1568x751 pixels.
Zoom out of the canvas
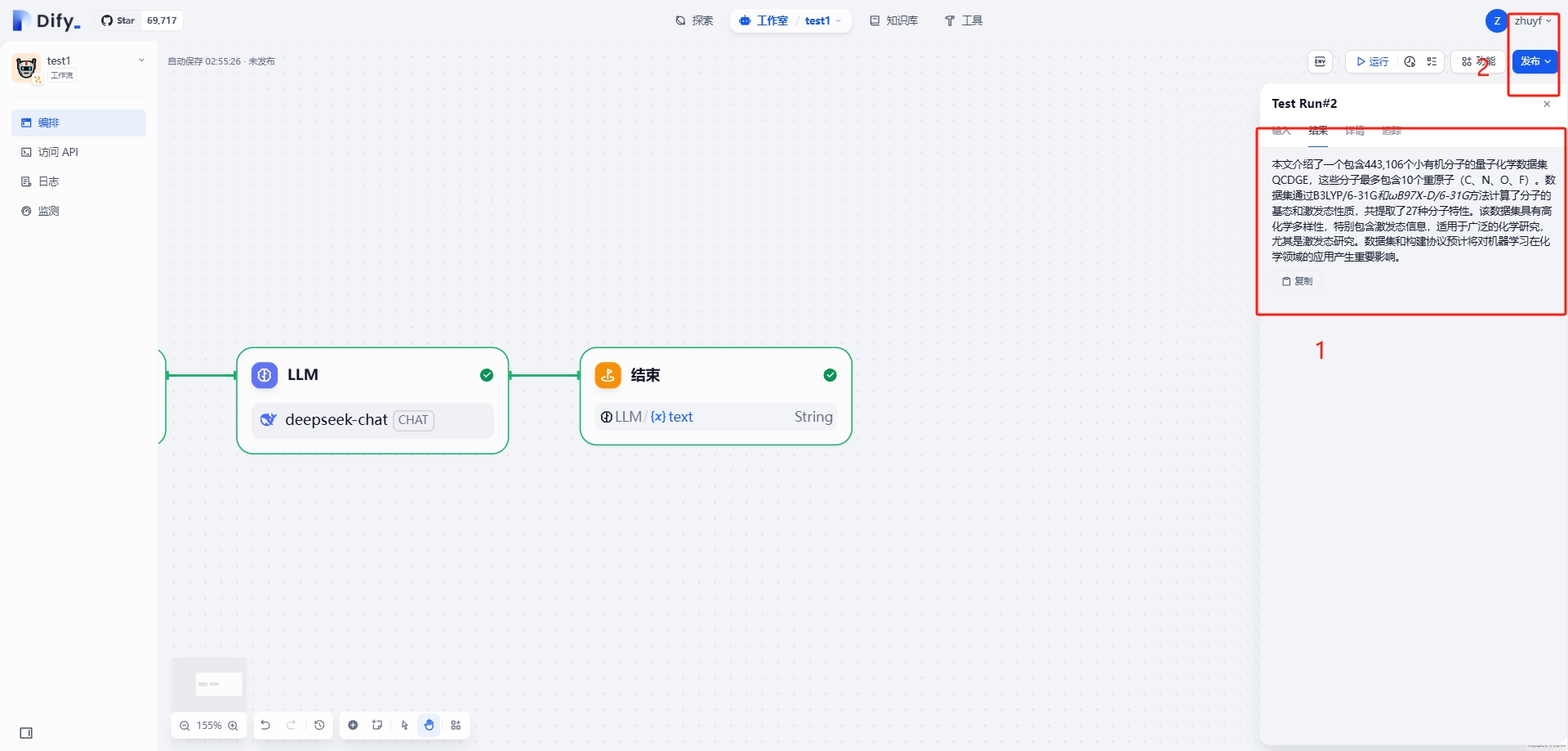(185, 726)
